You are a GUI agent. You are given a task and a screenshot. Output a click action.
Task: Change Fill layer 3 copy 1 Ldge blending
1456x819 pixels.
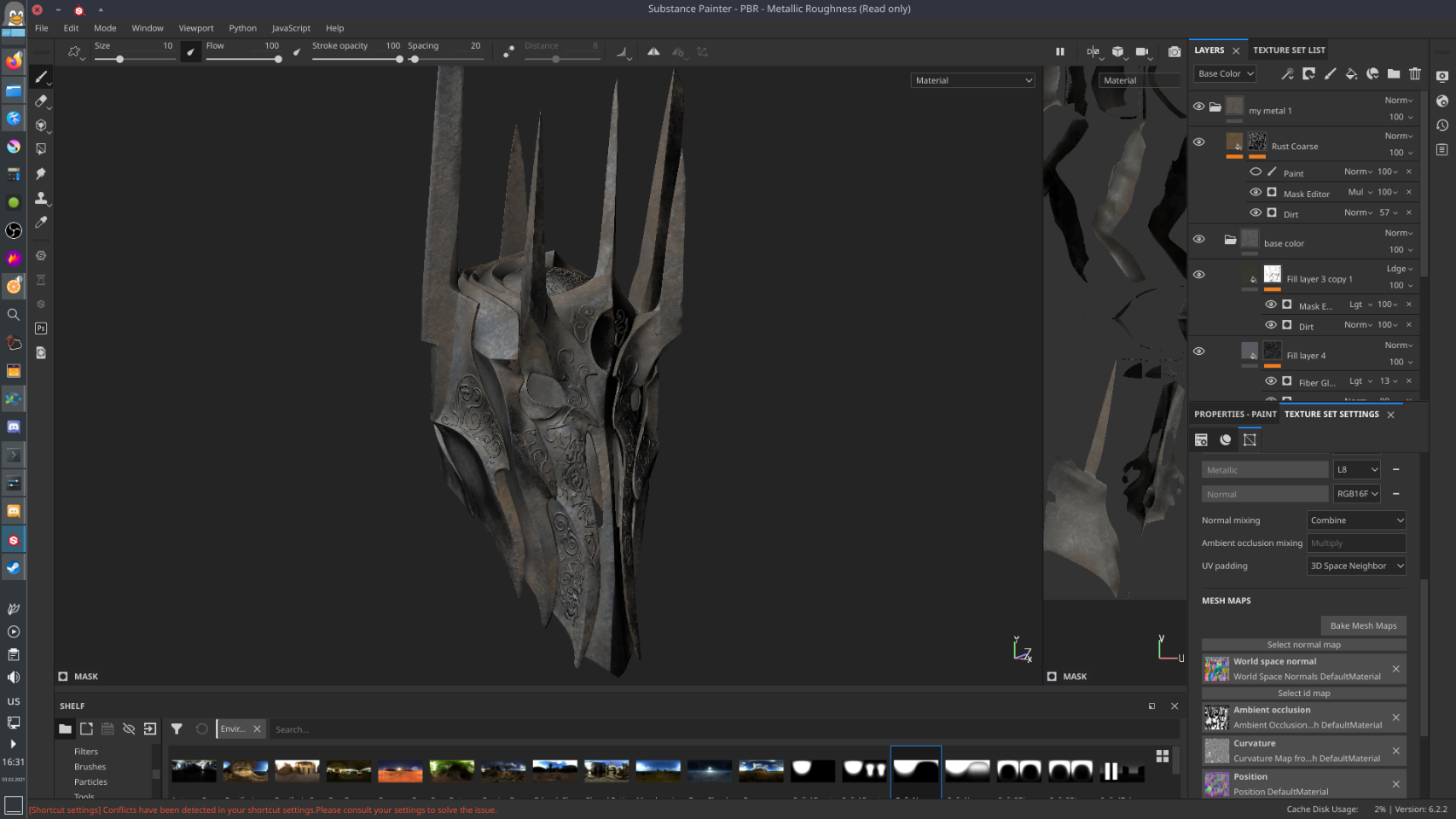1400,269
